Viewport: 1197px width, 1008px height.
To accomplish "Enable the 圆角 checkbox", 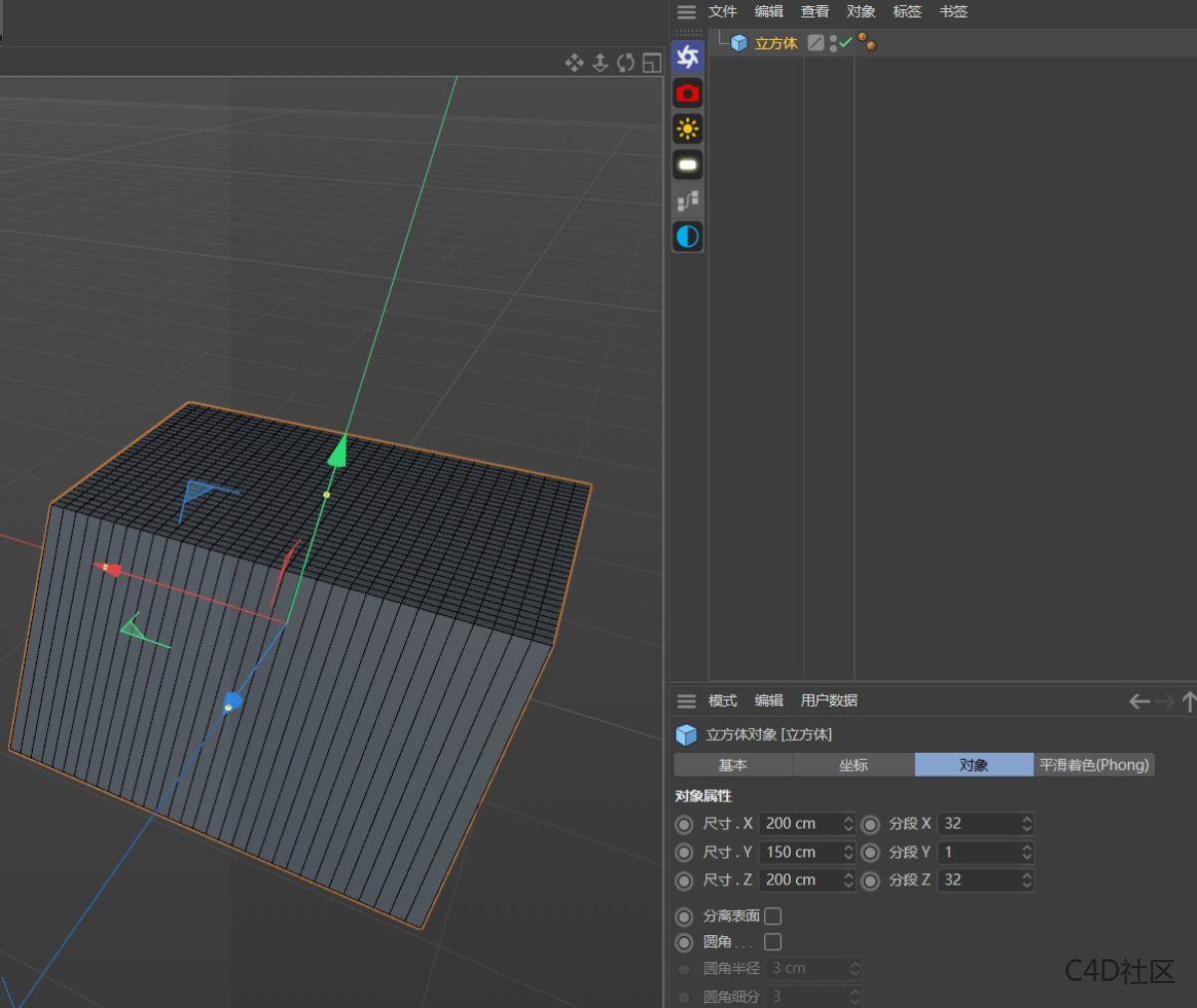I will (773, 942).
